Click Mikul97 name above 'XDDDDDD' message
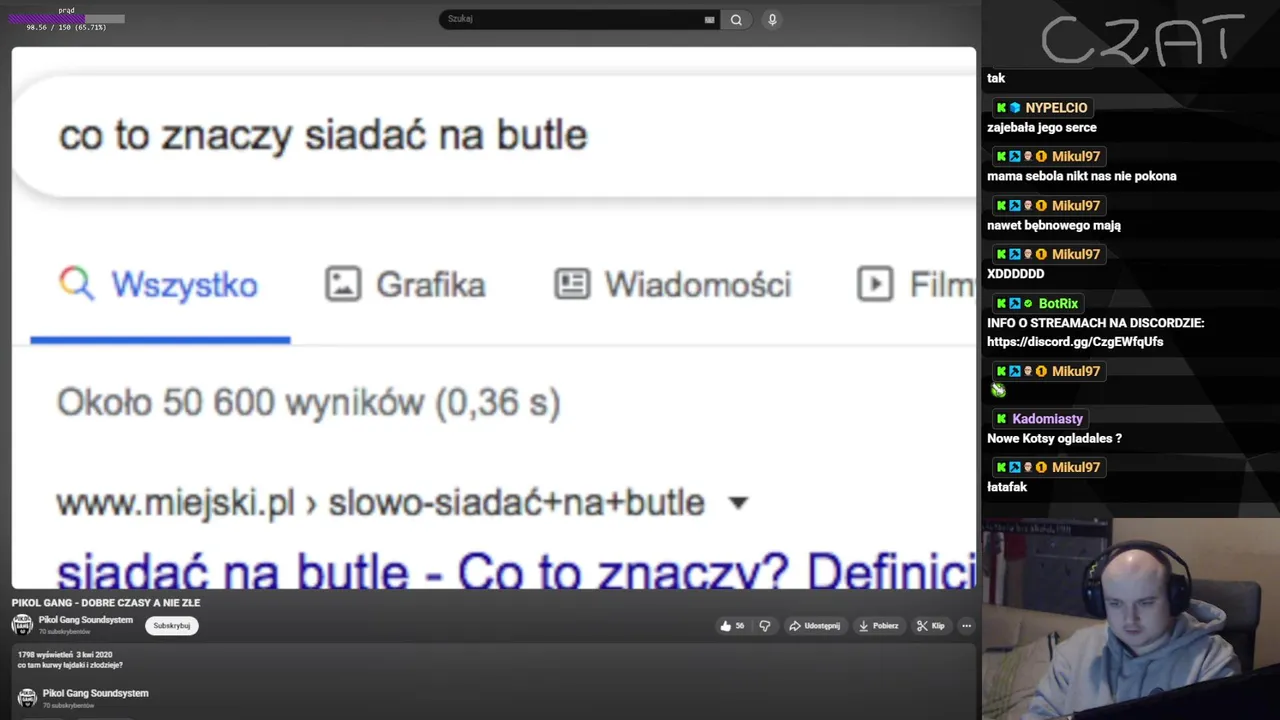The width and height of the screenshot is (1280, 720). coord(1076,255)
